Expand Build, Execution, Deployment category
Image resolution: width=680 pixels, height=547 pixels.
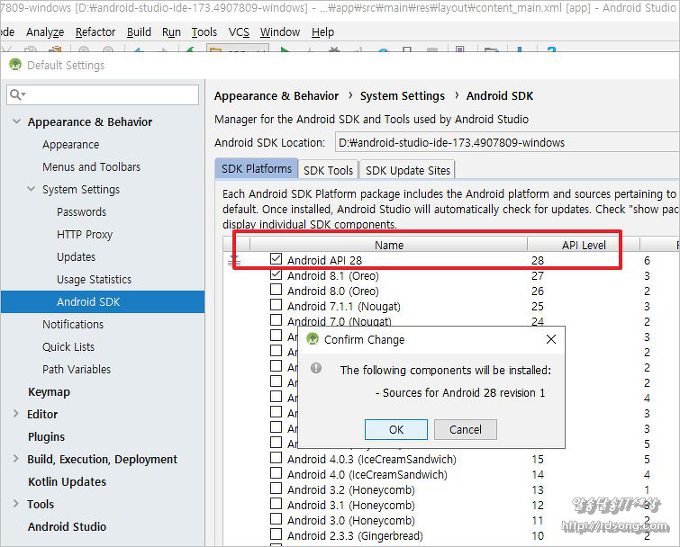[x=16, y=459]
